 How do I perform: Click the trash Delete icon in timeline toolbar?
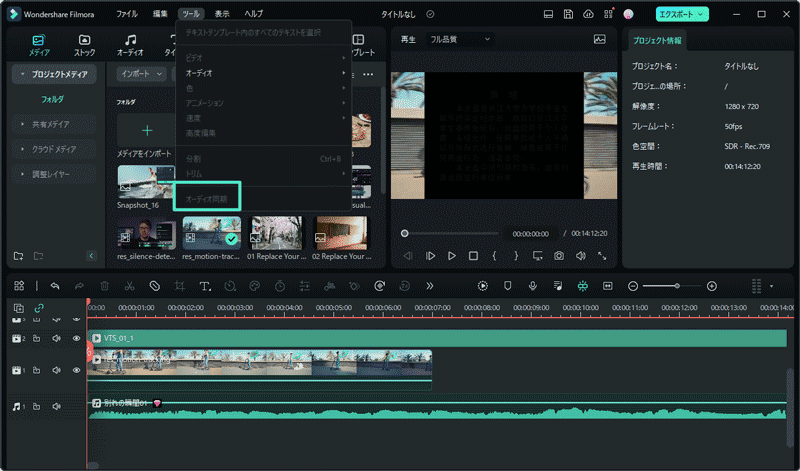click(105, 286)
